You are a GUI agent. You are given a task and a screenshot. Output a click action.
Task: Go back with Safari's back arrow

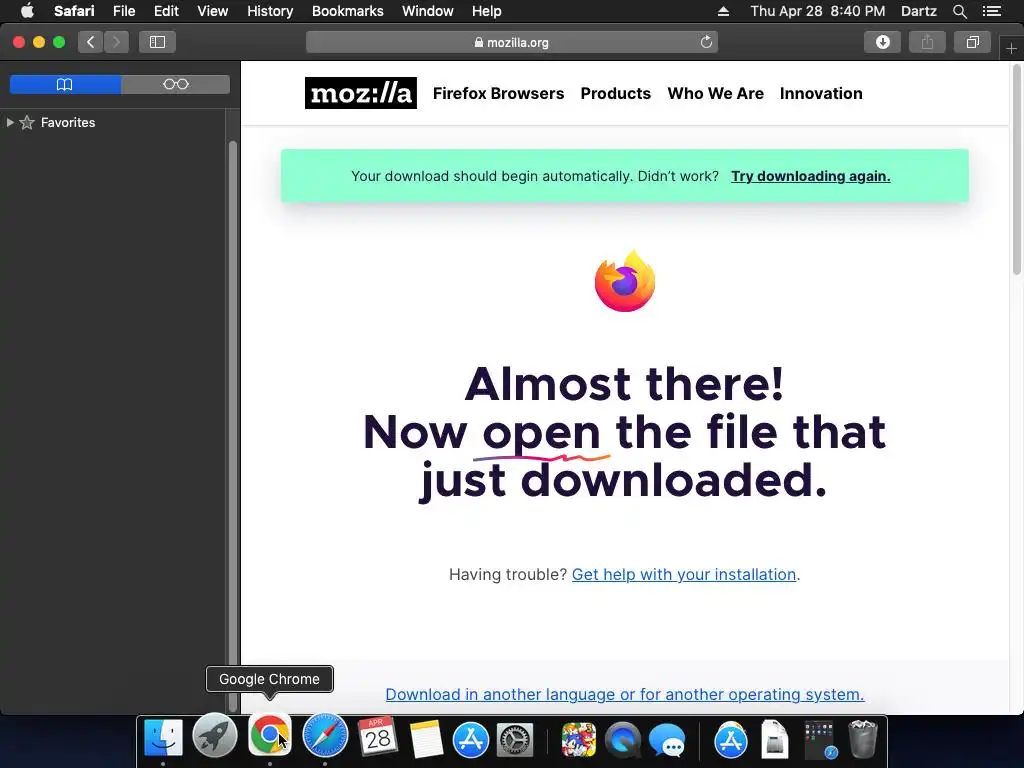(91, 42)
